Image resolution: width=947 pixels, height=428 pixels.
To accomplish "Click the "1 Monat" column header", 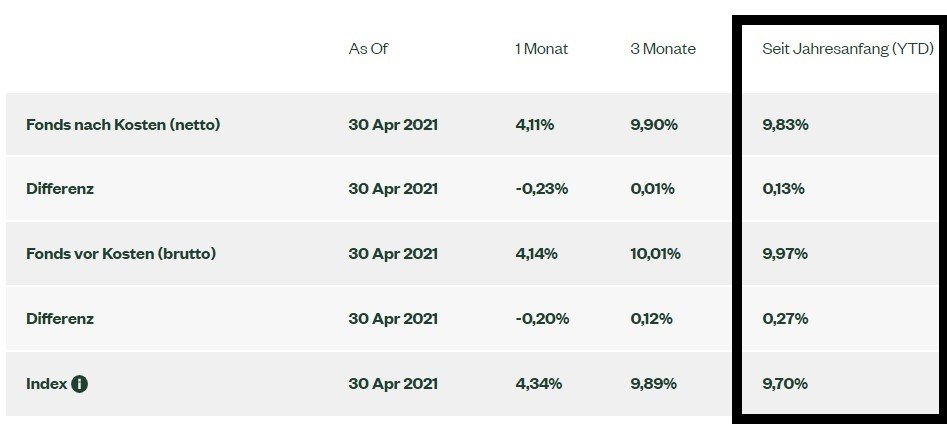I will point(541,49).
